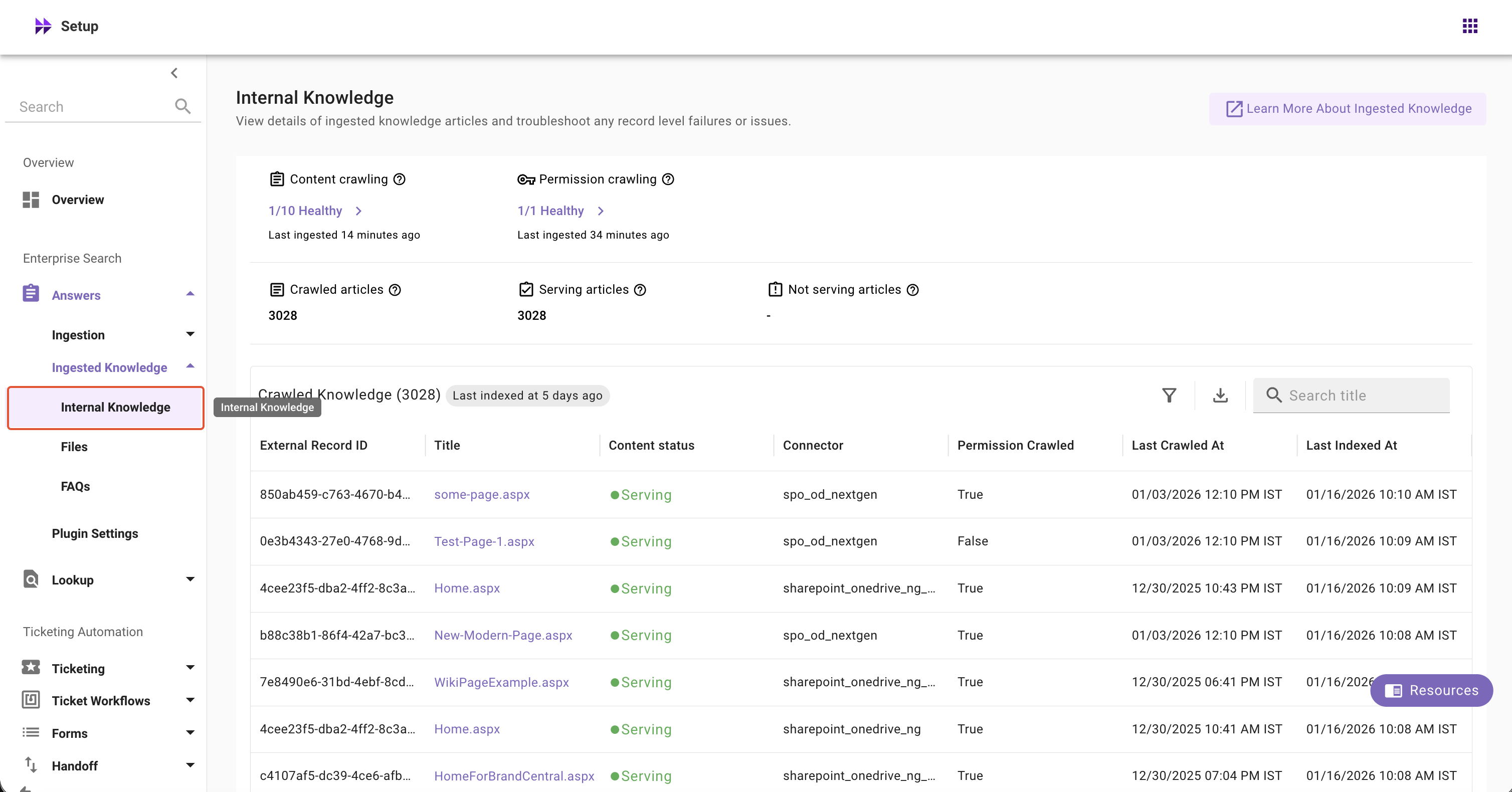Expand the Ticket Workflows menu
The height and width of the screenshot is (792, 1512).
pyautogui.click(x=190, y=700)
